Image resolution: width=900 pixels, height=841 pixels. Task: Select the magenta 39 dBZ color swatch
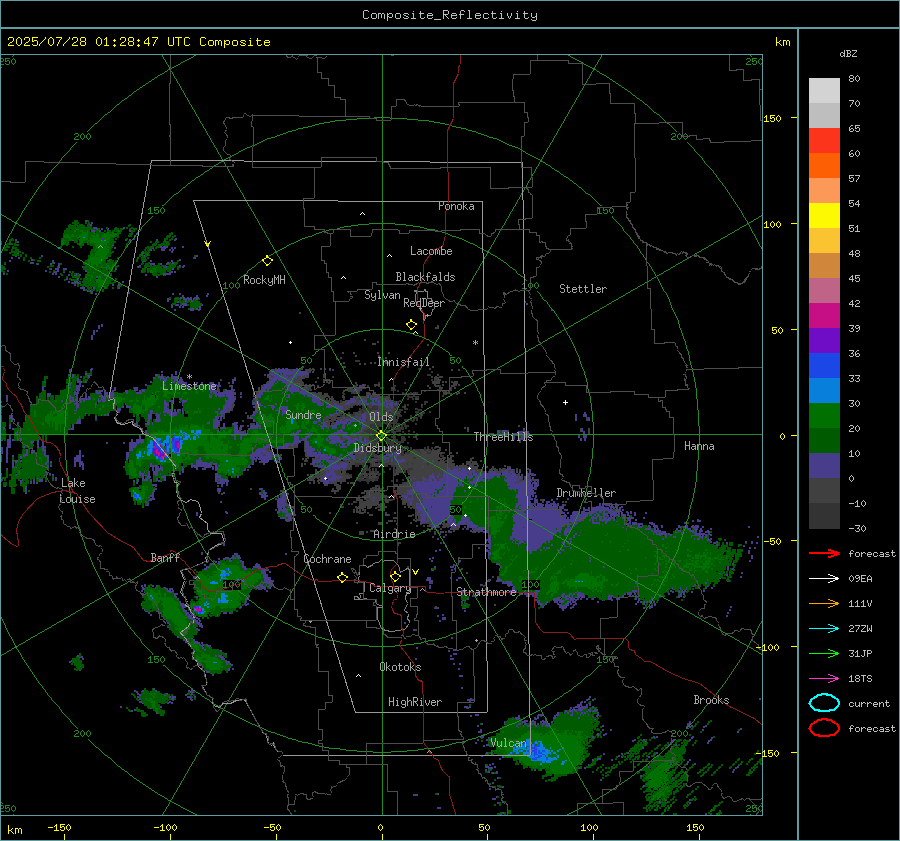point(824,315)
